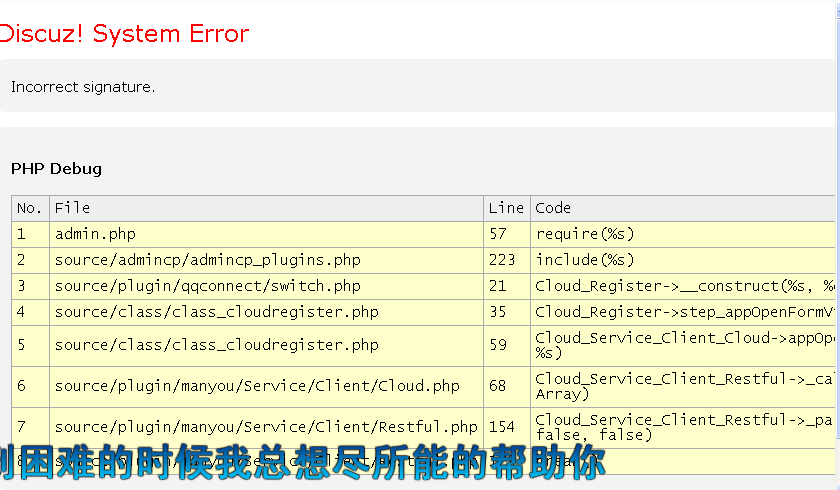The image size is (840, 490).
Task: Click the 'Code' column header
Action: (683, 208)
